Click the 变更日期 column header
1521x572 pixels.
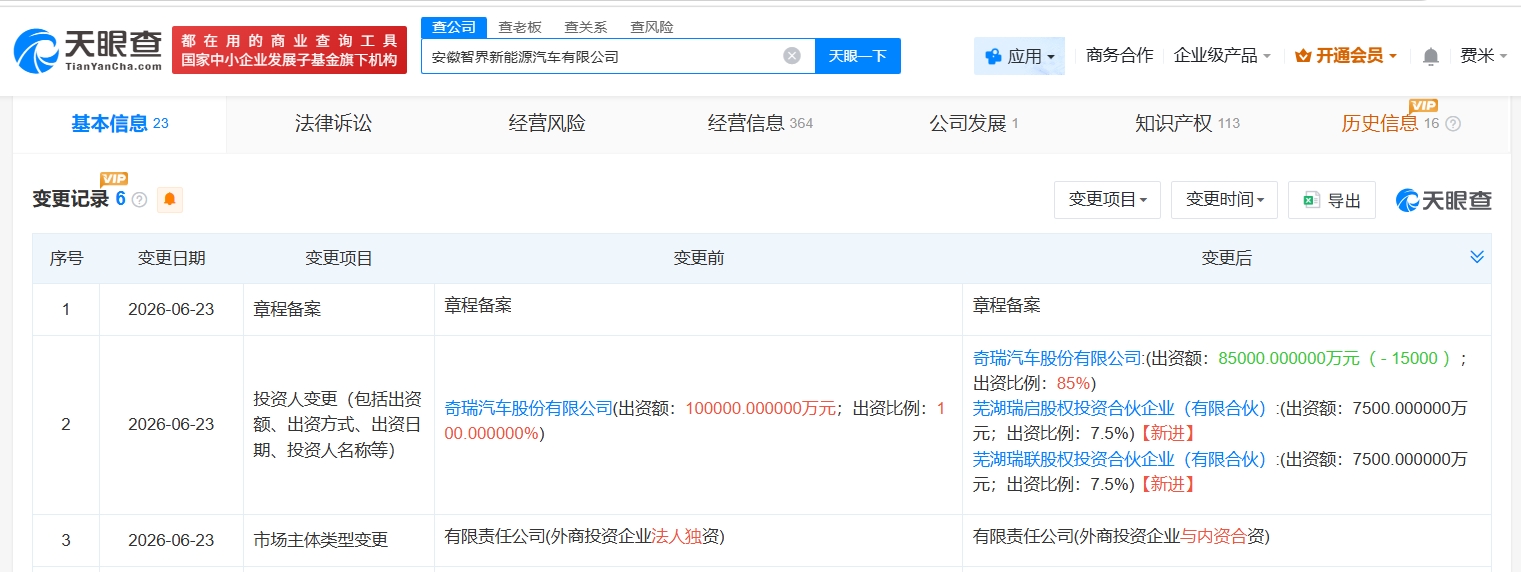171,258
